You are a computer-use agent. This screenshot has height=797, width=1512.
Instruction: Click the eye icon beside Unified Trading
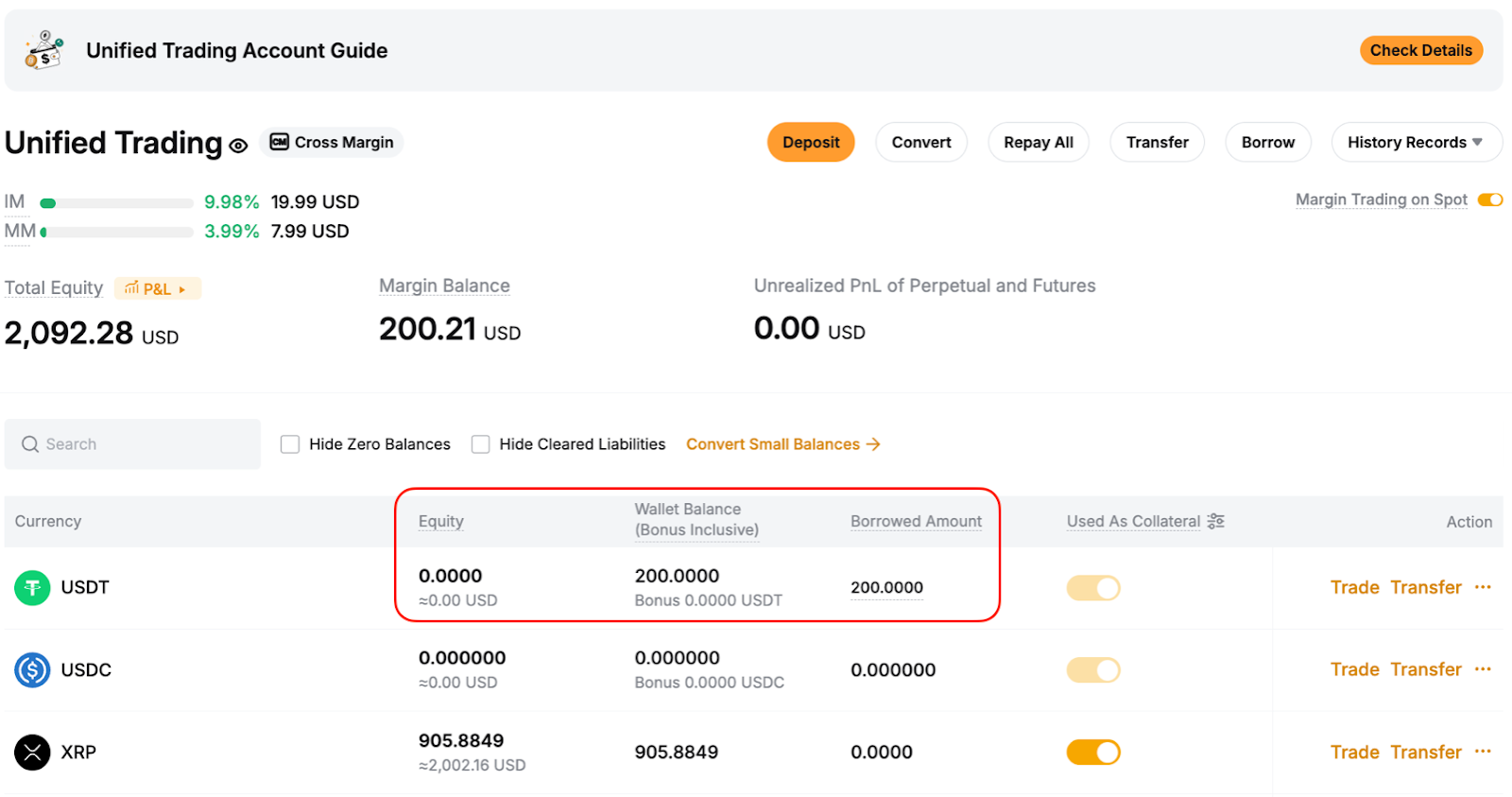click(238, 146)
